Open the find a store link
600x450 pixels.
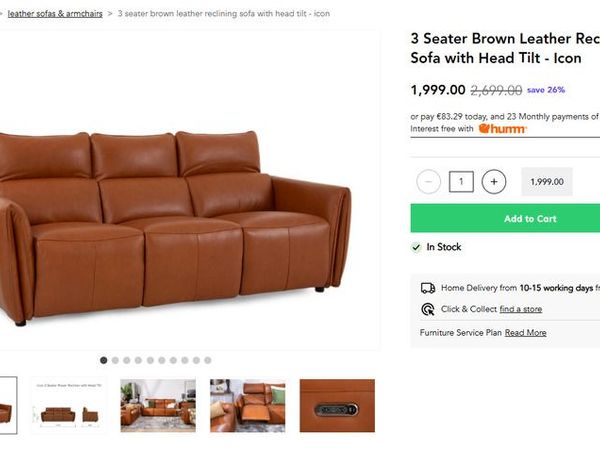click(x=520, y=309)
